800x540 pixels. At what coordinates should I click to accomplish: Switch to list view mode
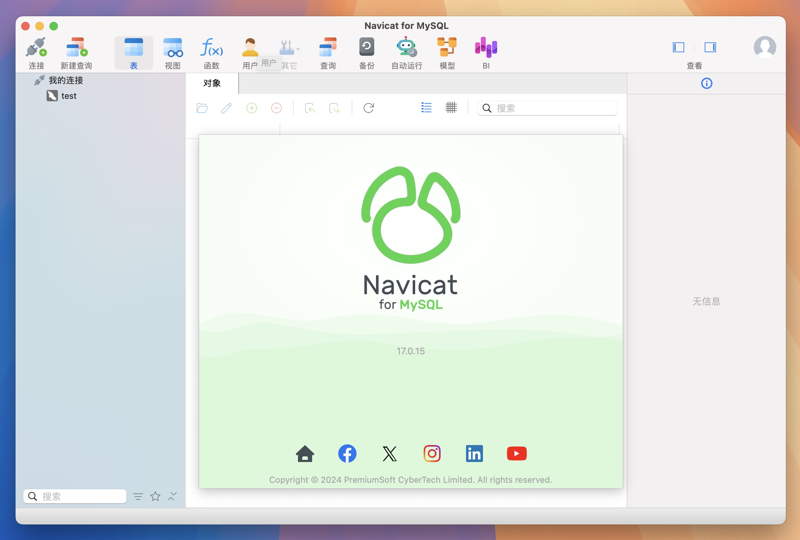tap(426, 107)
